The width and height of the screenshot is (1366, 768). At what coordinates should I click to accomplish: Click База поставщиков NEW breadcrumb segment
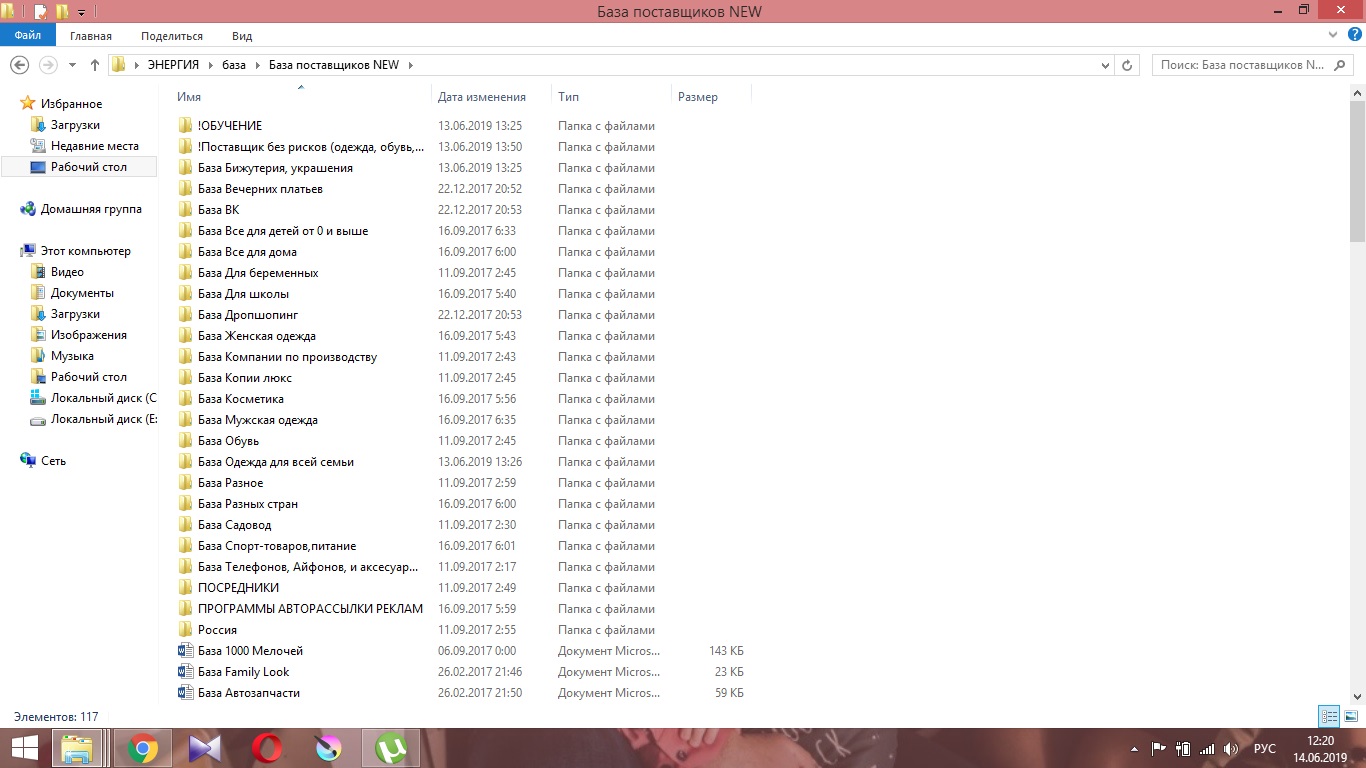pos(334,65)
